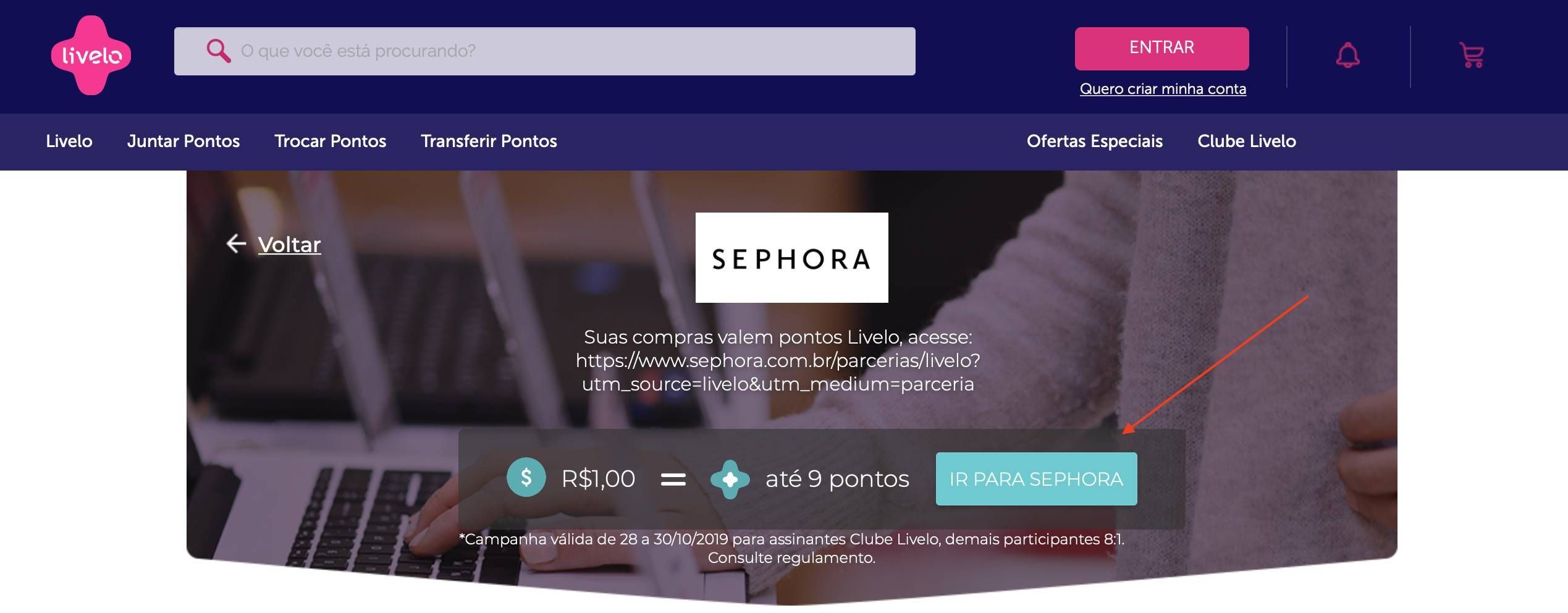Click the equals sign between value and points
Screen dimensions: 1568x613
point(673,479)
